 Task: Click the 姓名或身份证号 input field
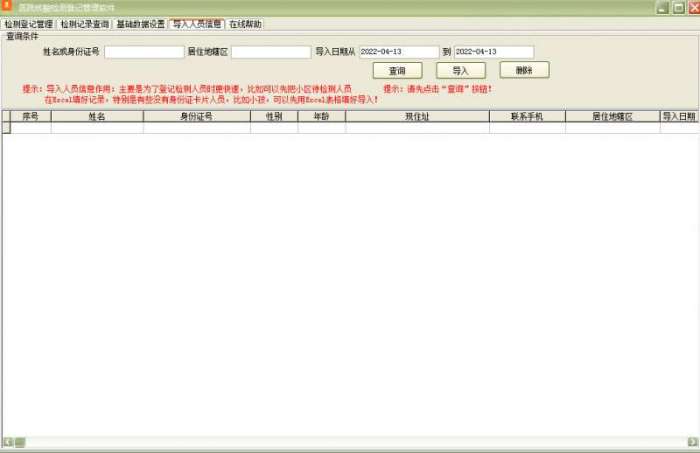coord(144,52)
